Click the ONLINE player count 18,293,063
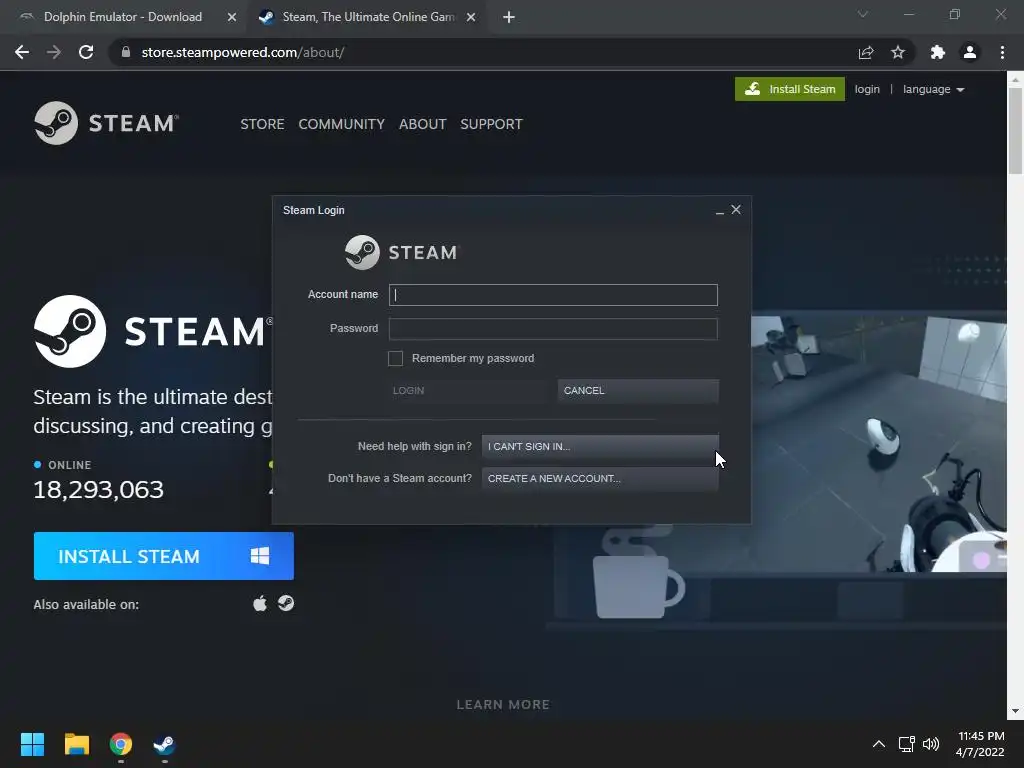This screenshot has height=768, width=1024. [x=99, y=489]
